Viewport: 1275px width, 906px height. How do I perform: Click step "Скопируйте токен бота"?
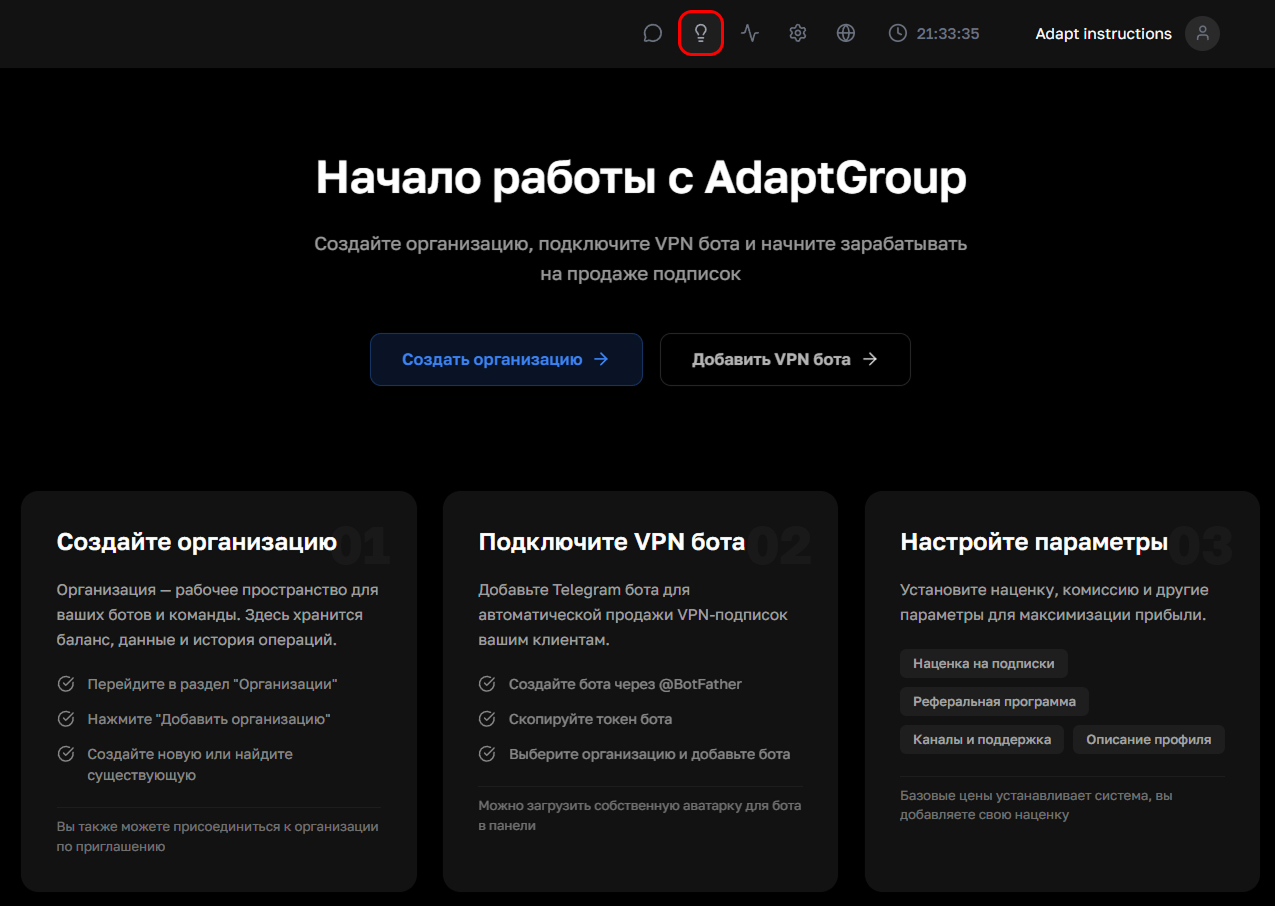coord(590,719)
